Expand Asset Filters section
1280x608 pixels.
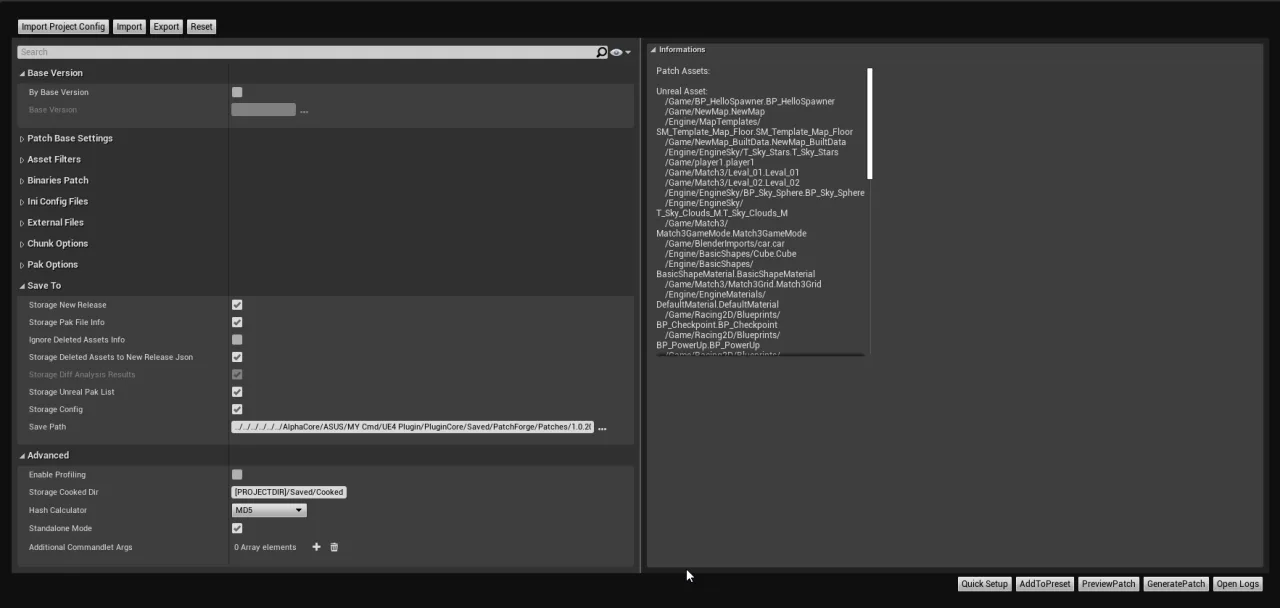(x=22, y=160)
